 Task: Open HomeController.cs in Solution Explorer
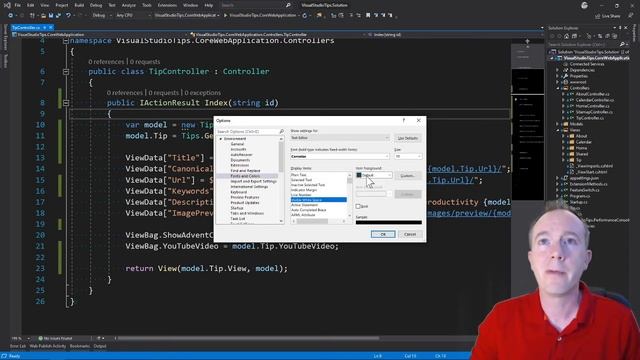tap(592, 106)
